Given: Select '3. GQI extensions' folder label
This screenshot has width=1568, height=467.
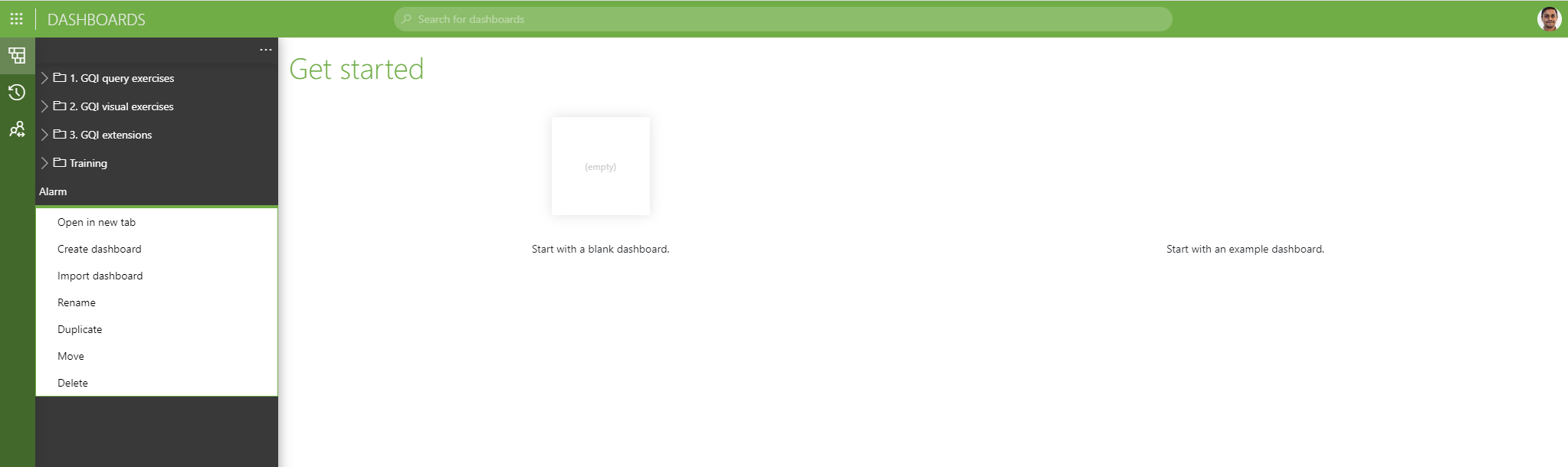Looking at the screenshot, I should (111, 135).
